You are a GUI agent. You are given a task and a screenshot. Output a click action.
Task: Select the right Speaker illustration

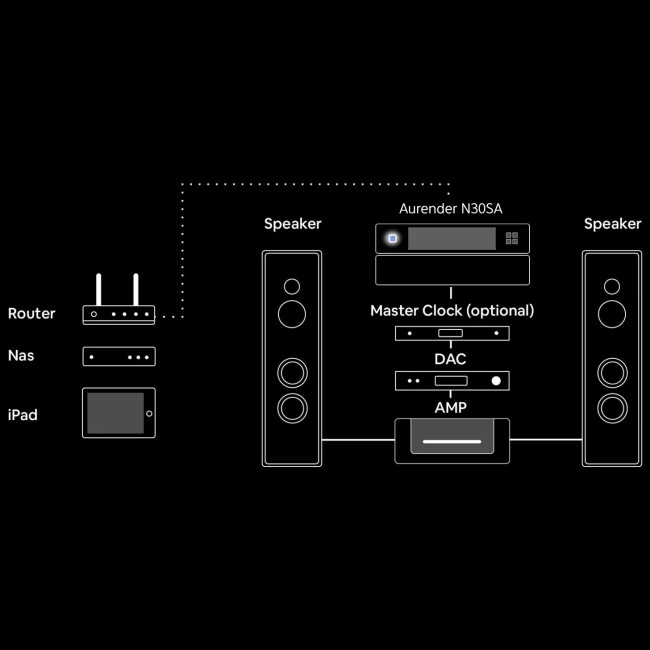pyautogui.click(x=612, y=359)
